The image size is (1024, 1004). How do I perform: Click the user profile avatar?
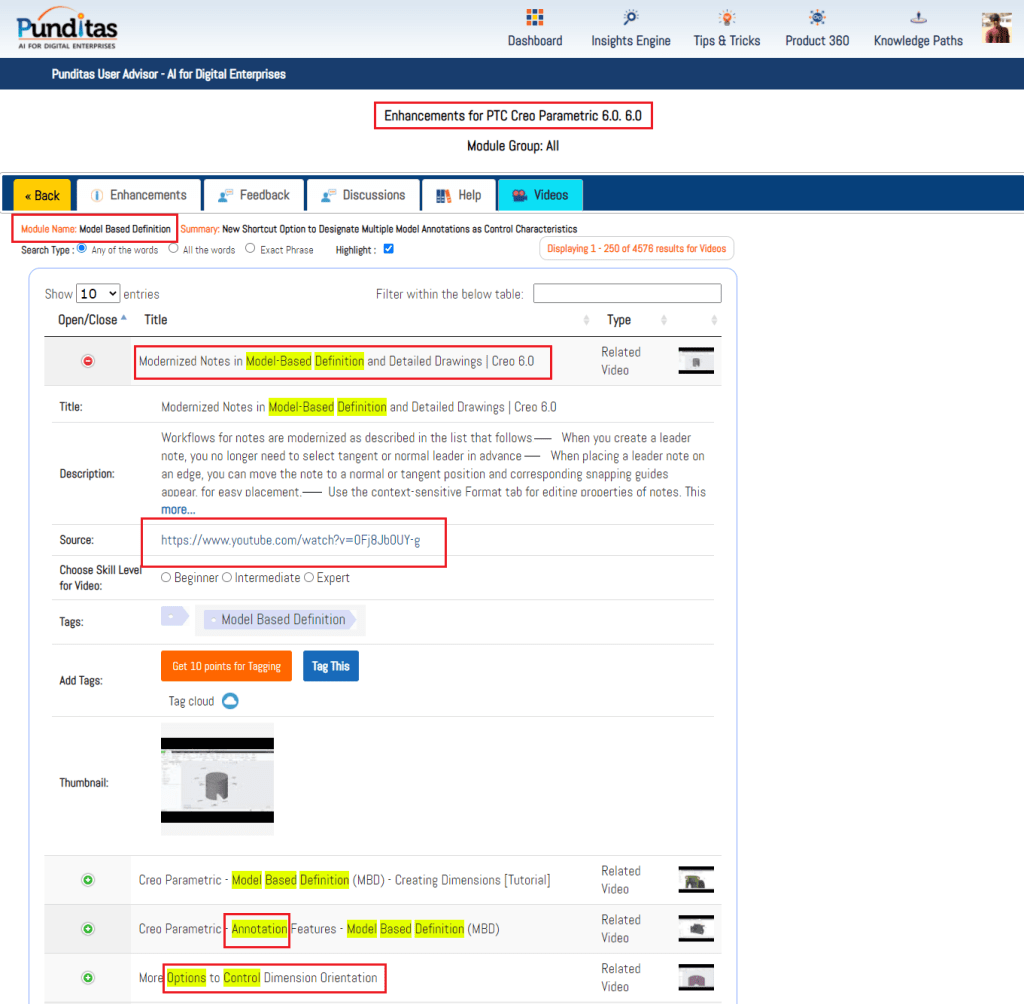996,28
